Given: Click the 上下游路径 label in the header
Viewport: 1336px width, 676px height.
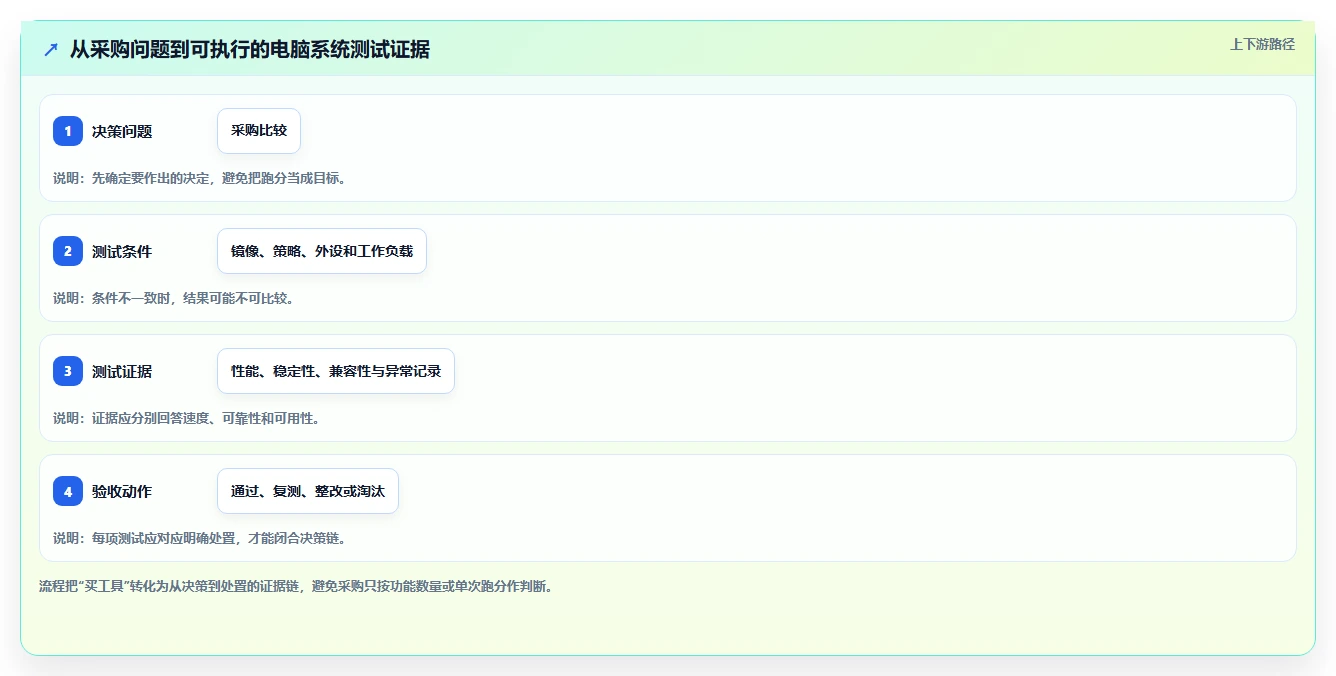Looking at the screenshot, I should pos(1263,44).
